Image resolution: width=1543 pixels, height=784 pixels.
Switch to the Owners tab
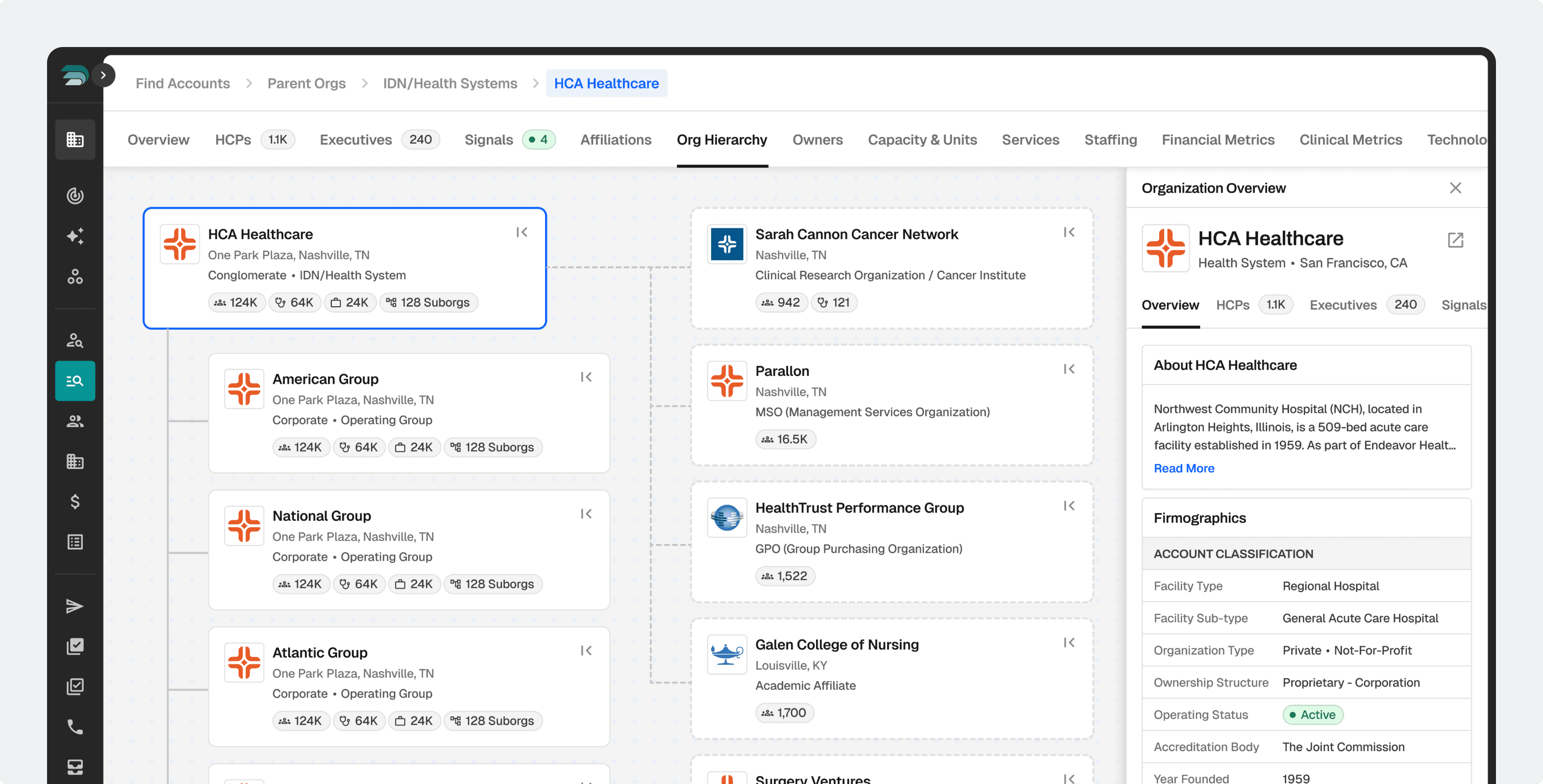817,140
